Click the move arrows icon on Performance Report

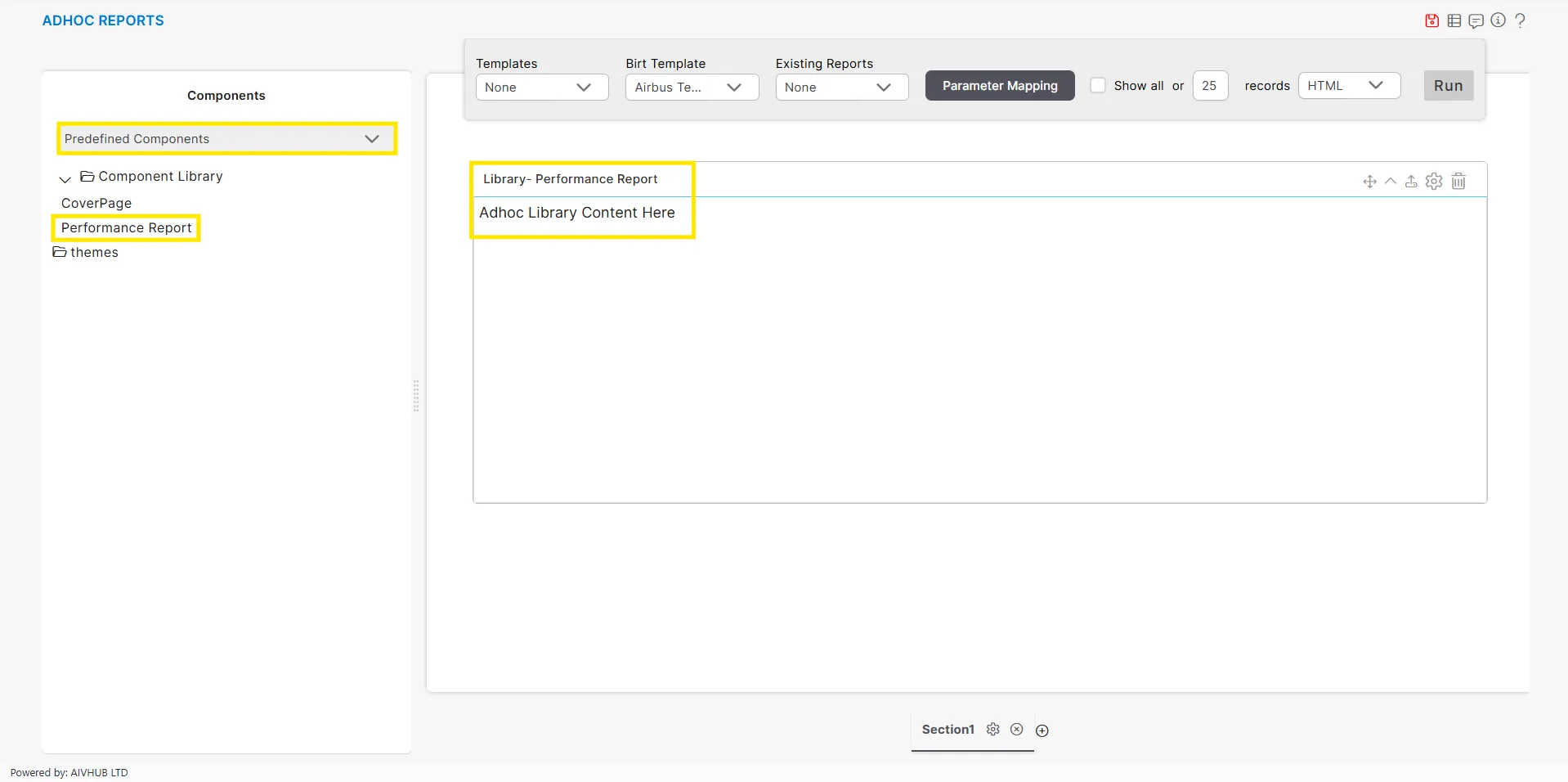1369,182
